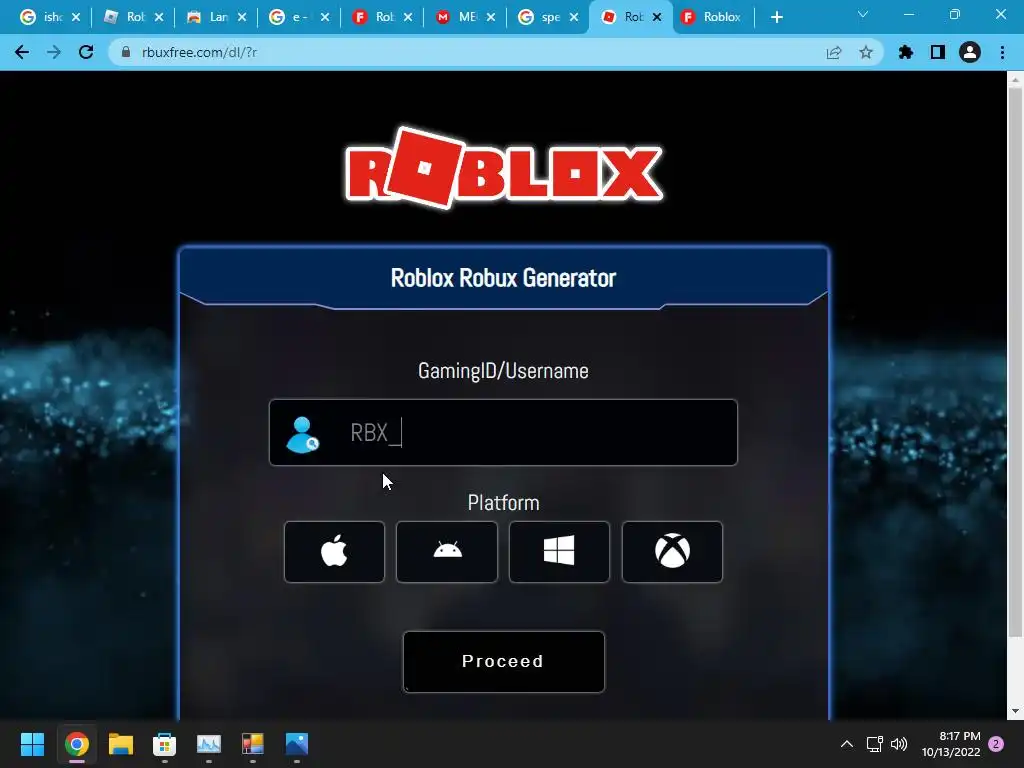Bookmark this page with star icon
The image size is (1024, 768).
[866, 52]
